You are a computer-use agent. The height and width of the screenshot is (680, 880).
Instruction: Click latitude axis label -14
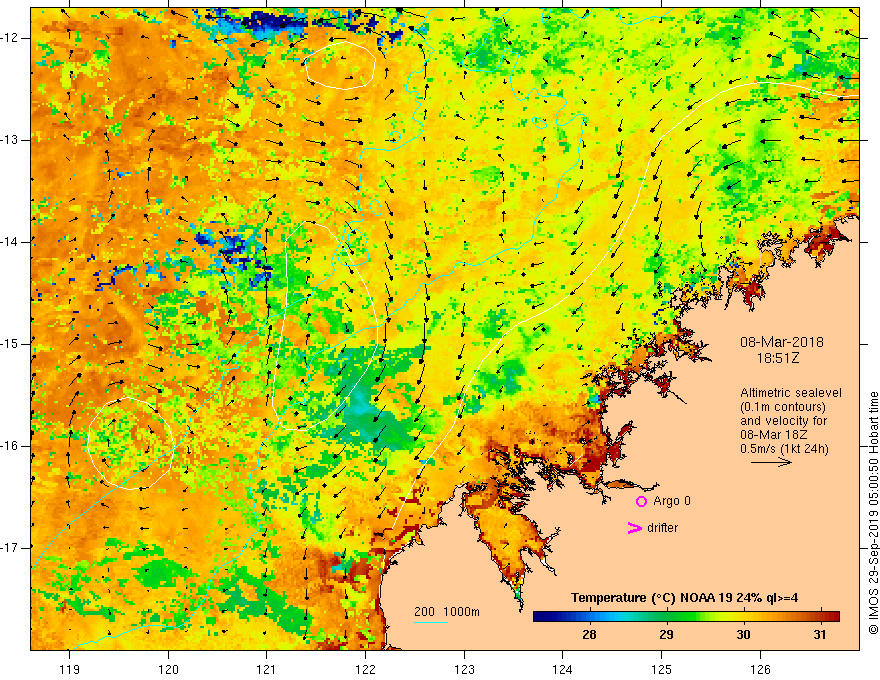point(10,242)
